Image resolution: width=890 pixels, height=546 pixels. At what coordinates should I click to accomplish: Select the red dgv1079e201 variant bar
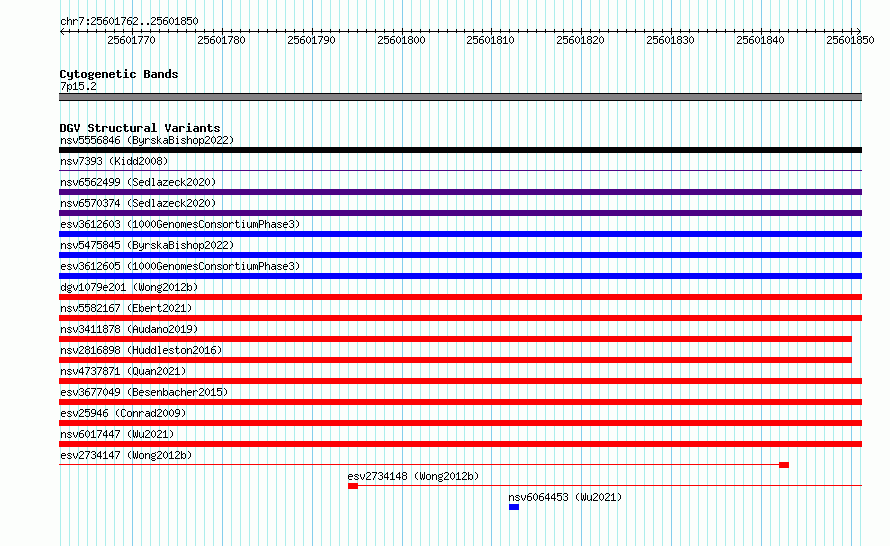tap(460, 297)
